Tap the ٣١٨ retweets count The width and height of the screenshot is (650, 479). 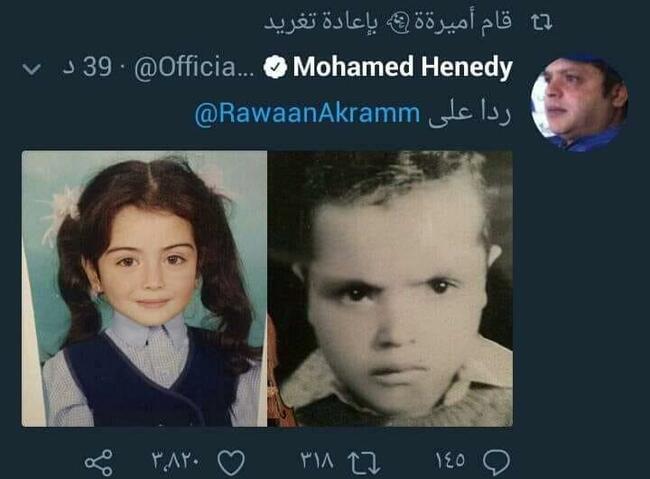317,460
